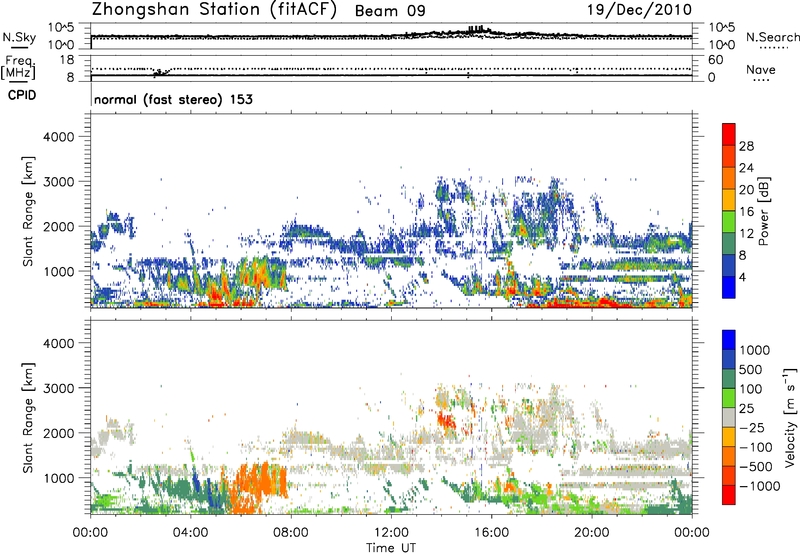
Task: Click 'normal (fast stereo) 153' text
Action: [173, 99]
